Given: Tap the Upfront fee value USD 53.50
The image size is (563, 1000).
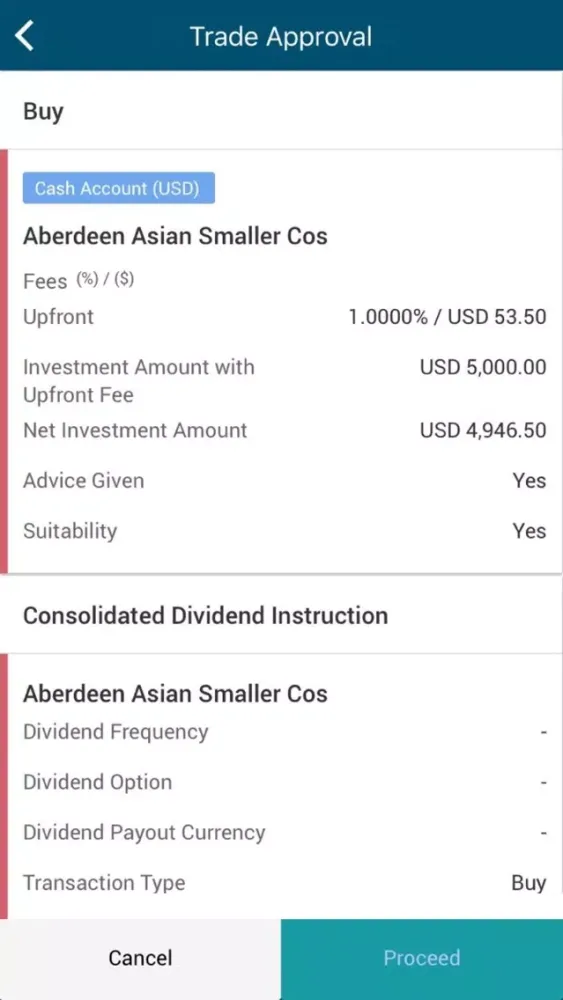Looking at the screenshot, I should pos(497,317).
